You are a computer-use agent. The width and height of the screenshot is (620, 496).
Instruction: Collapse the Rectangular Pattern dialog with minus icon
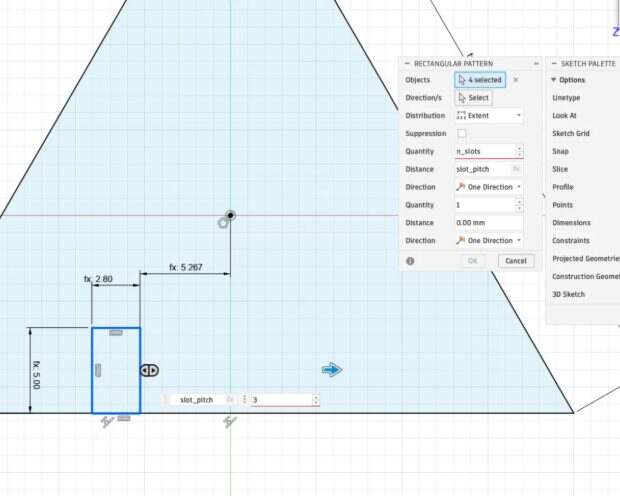[407, 64]
